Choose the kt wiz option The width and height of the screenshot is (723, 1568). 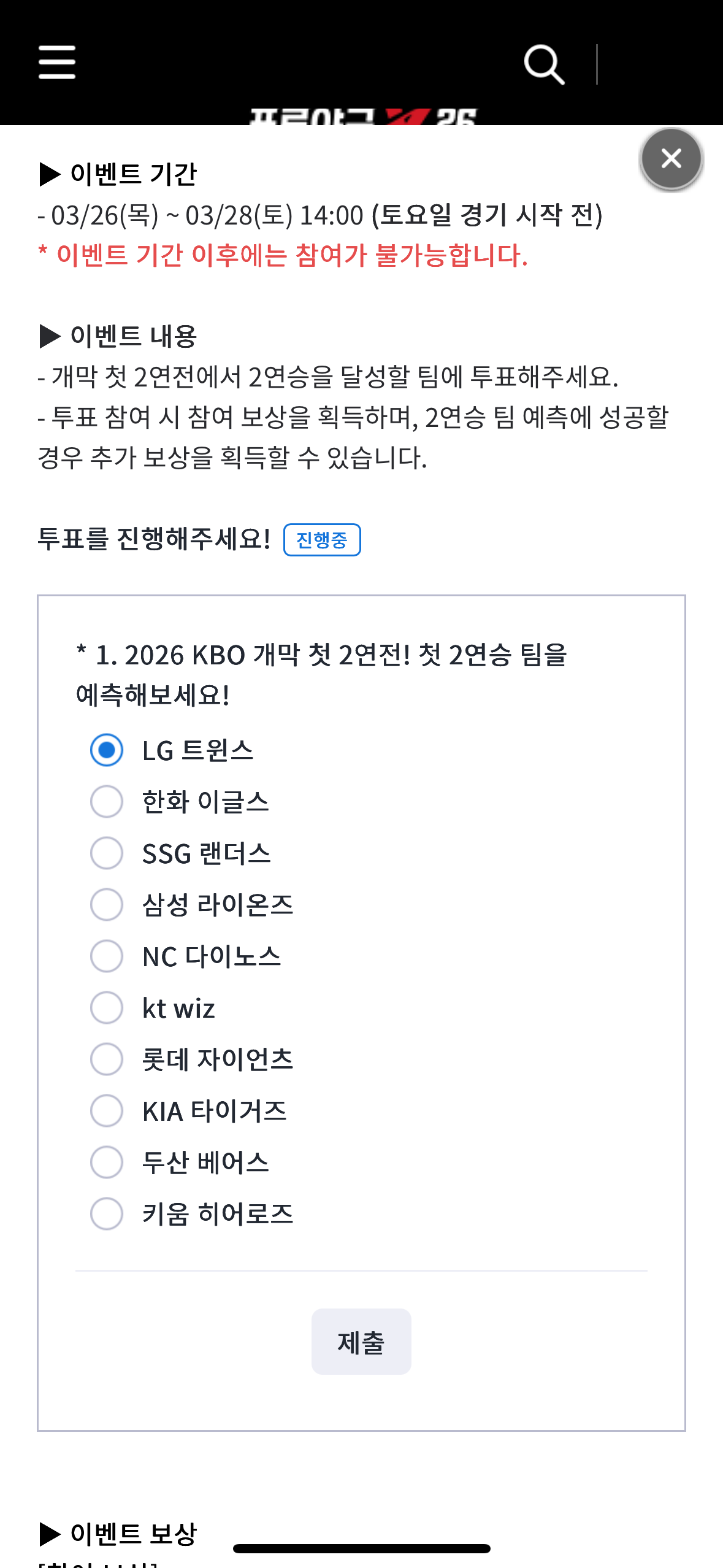107,1008
